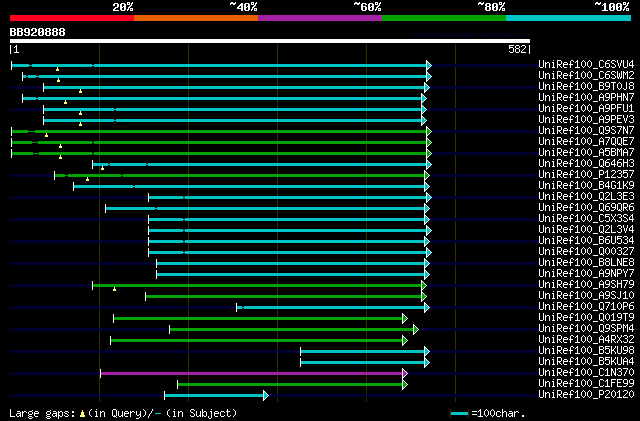
Task: Select the UniRef100_B4G1K9 label
Action: click(586, 186)
